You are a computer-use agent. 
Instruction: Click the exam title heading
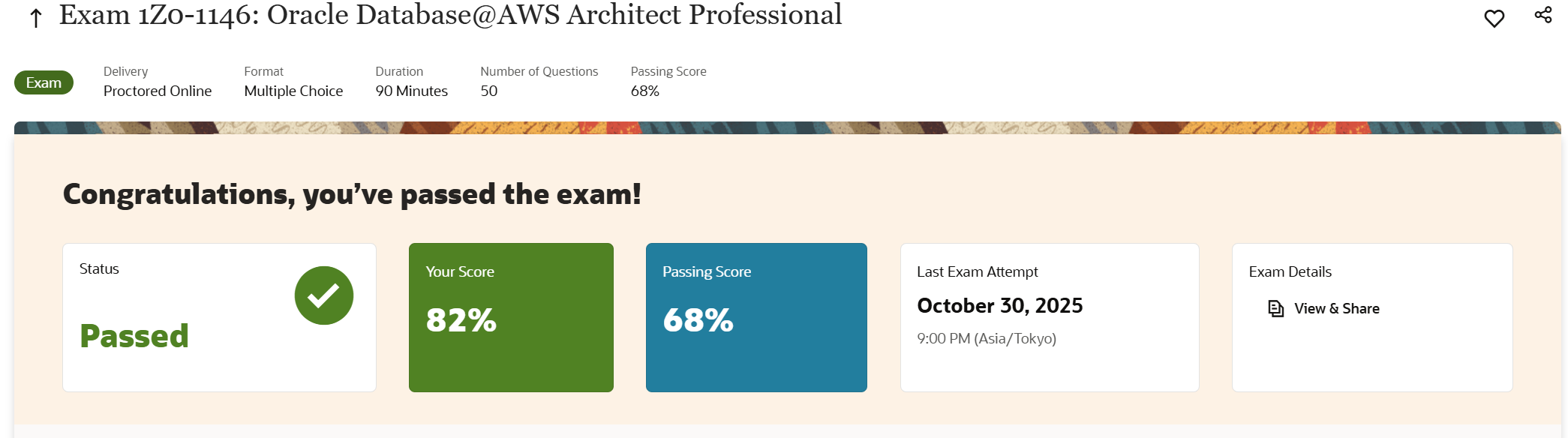coord(450,15)
